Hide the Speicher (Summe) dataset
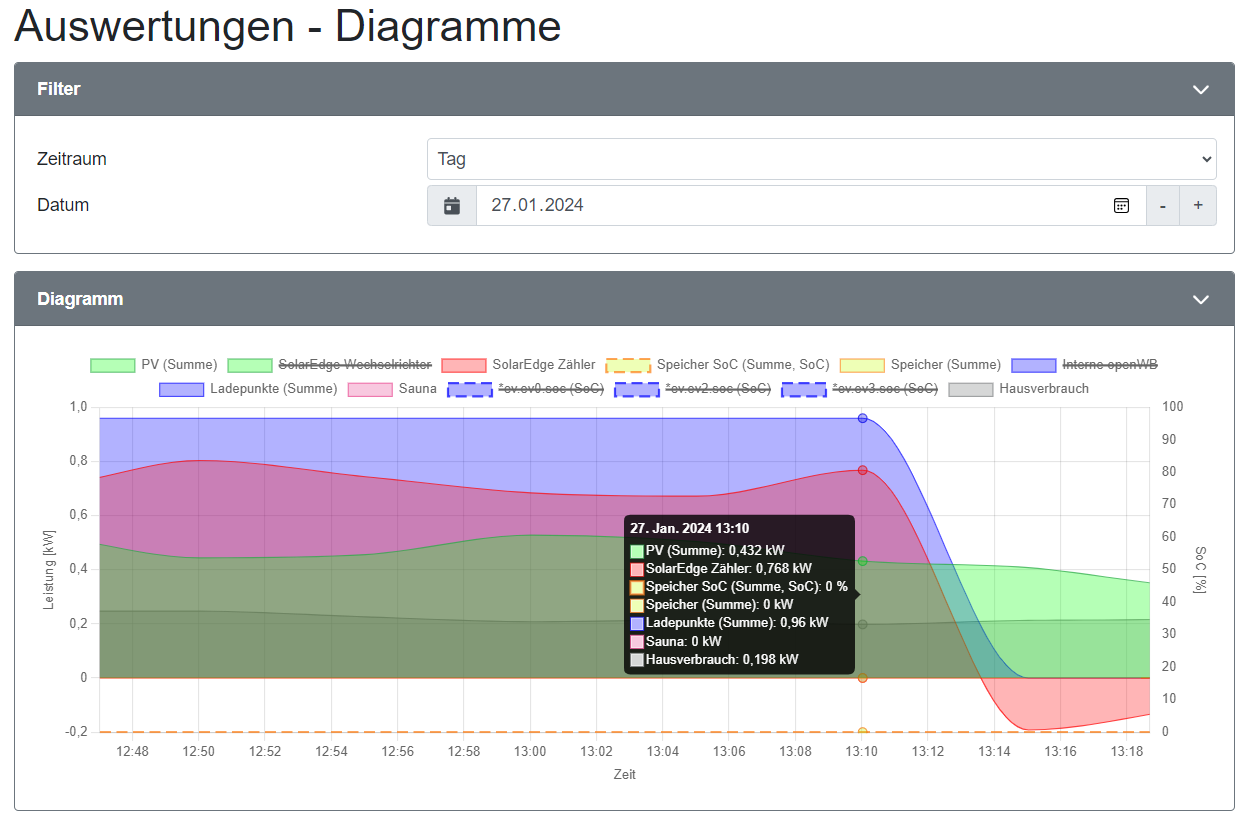This screenshot has height=826, width=1246. [921, 365]
